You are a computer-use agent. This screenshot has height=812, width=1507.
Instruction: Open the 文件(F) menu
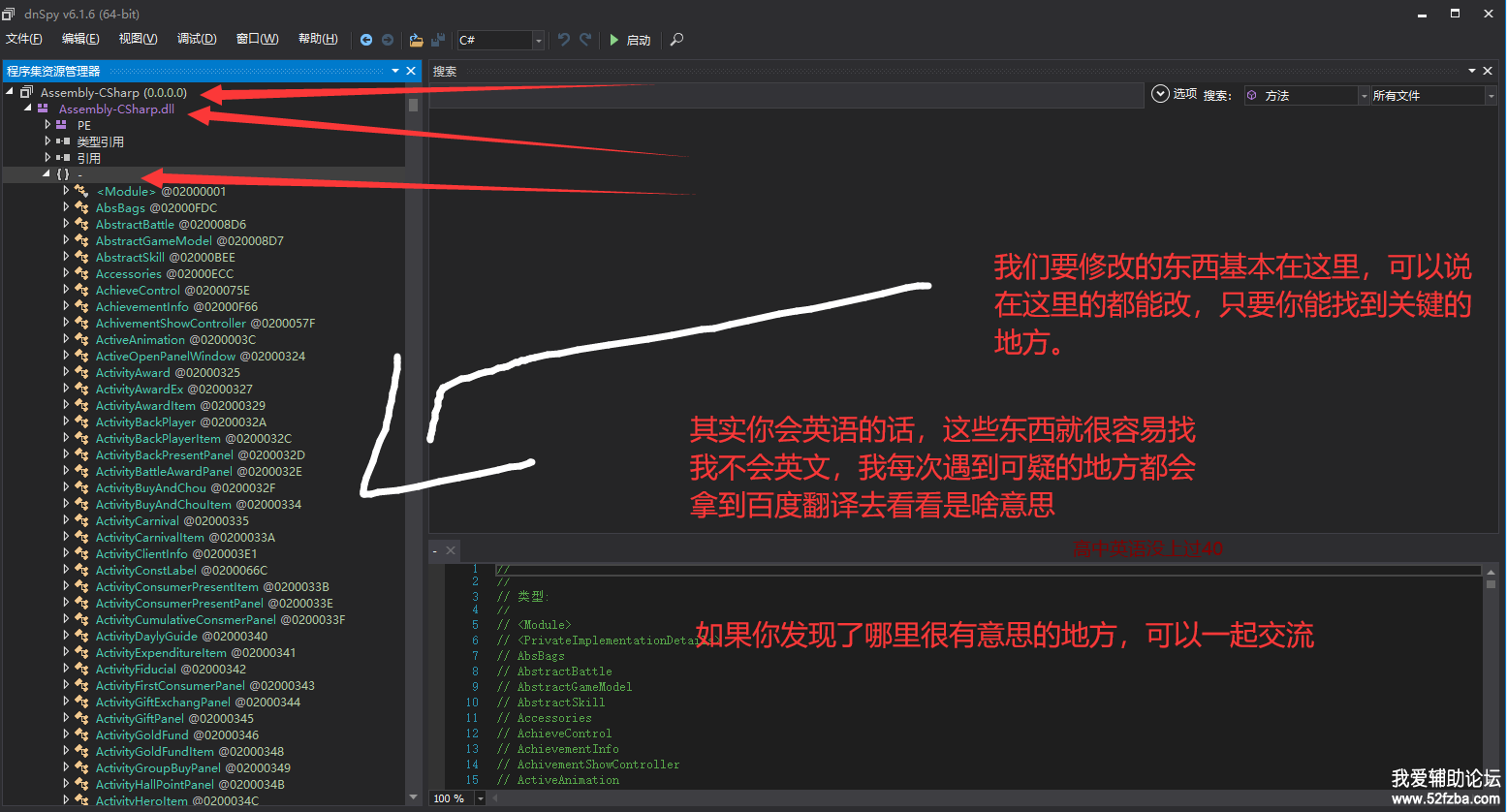[24, 39]
